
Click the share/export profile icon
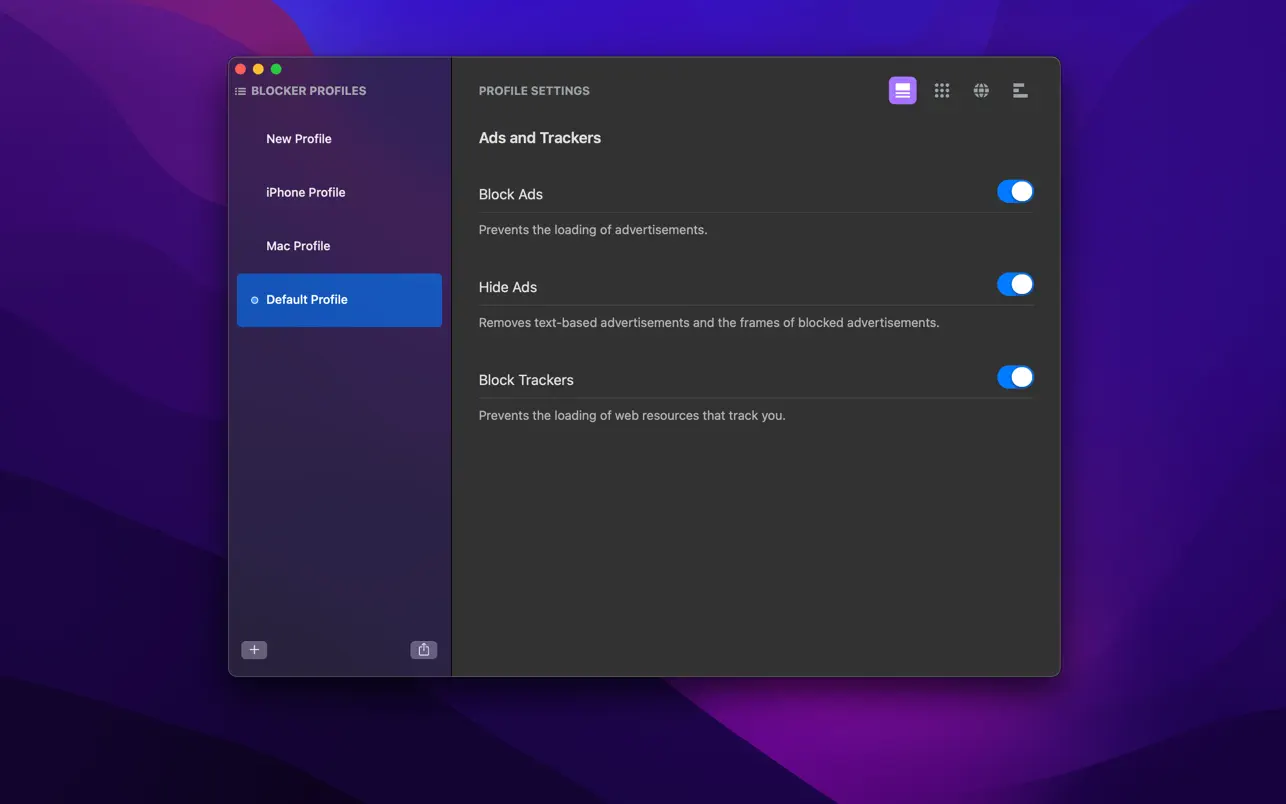424,650
